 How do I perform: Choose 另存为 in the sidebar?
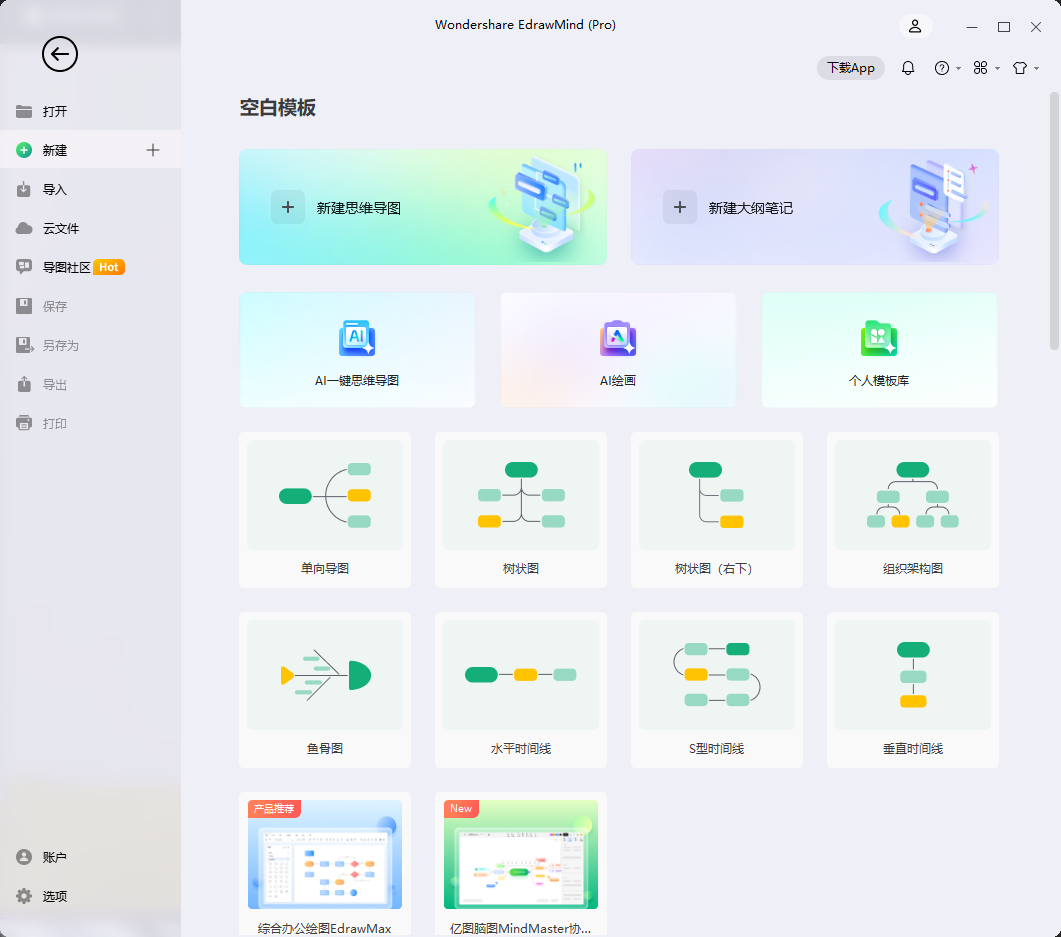[90, 346]
